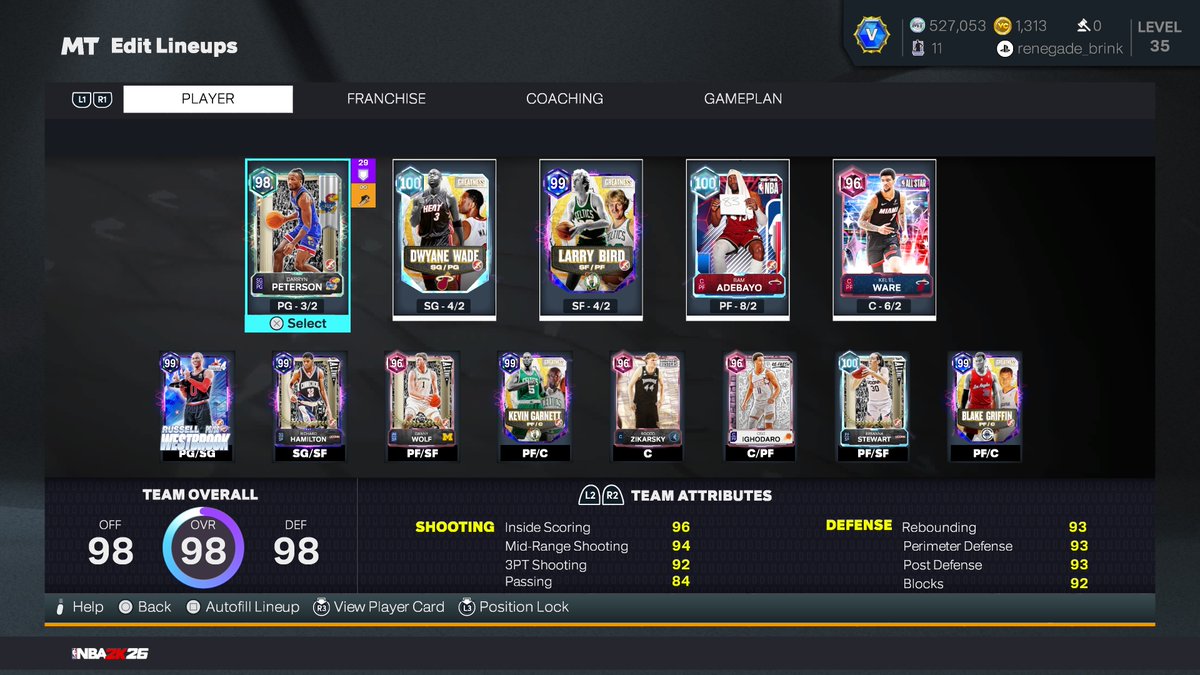Click the Inside Scoring attribute row

click(597, 527)
